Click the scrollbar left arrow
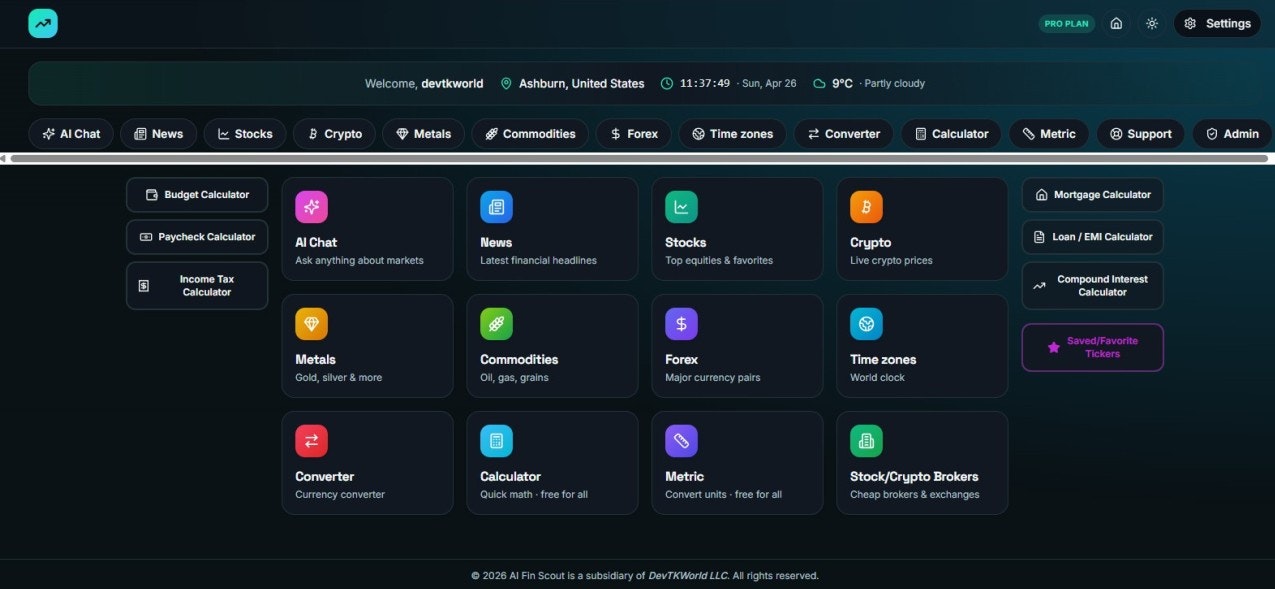The image size is (1275, 589). pyautogui.click(x=4, y=158)
